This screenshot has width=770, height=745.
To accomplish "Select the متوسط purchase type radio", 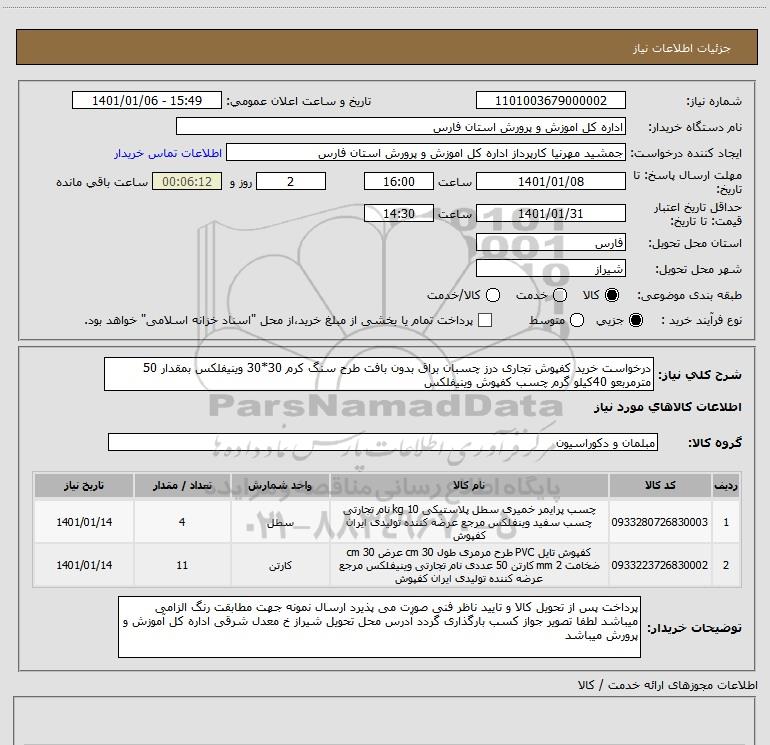I will coord(577,321).
